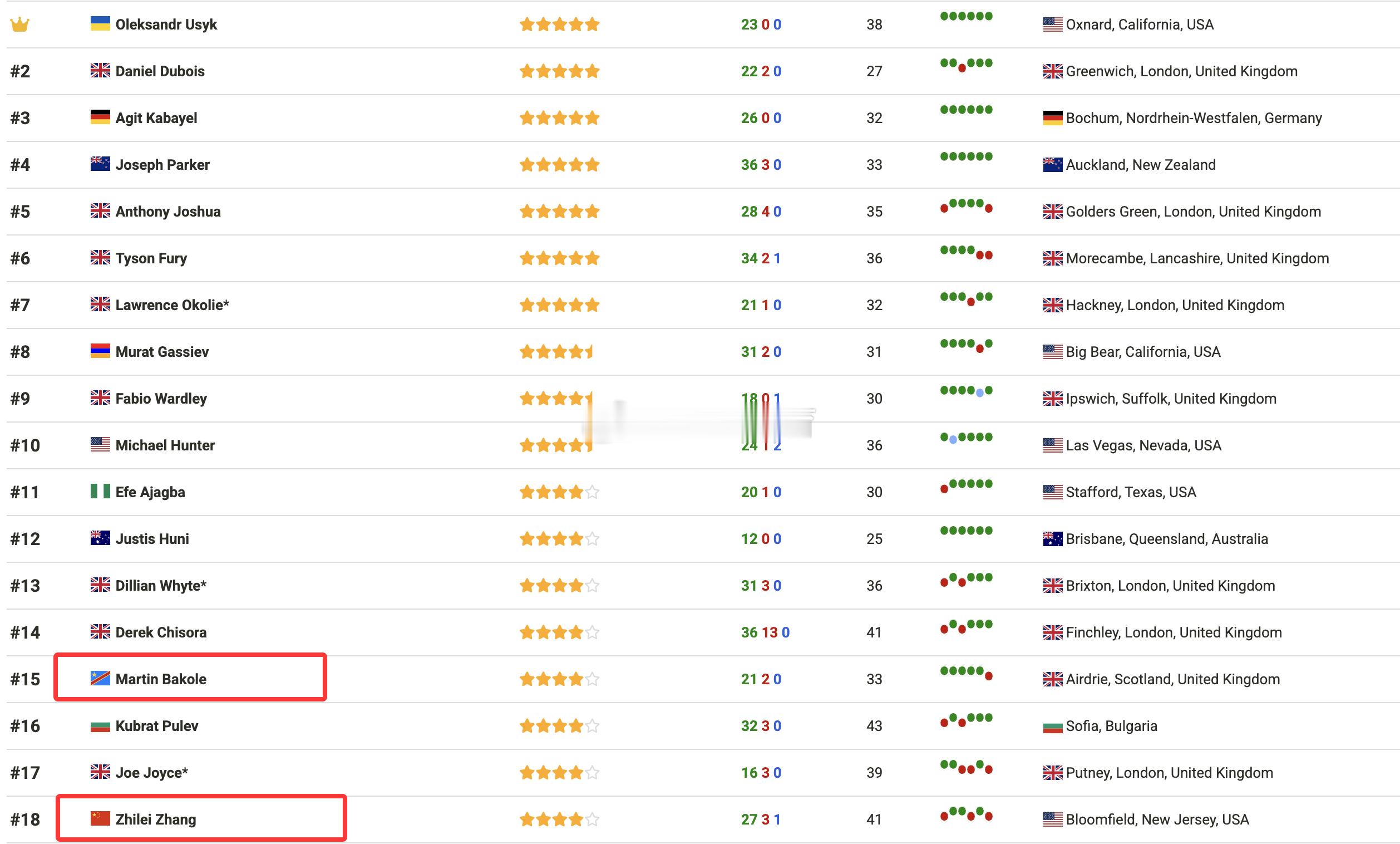This screenshot has height=844, width=1400.
Task: Click residence Ipswich, Suffolk, United Kingdom
Action: pyautogui.click(x=1171, y=399)
